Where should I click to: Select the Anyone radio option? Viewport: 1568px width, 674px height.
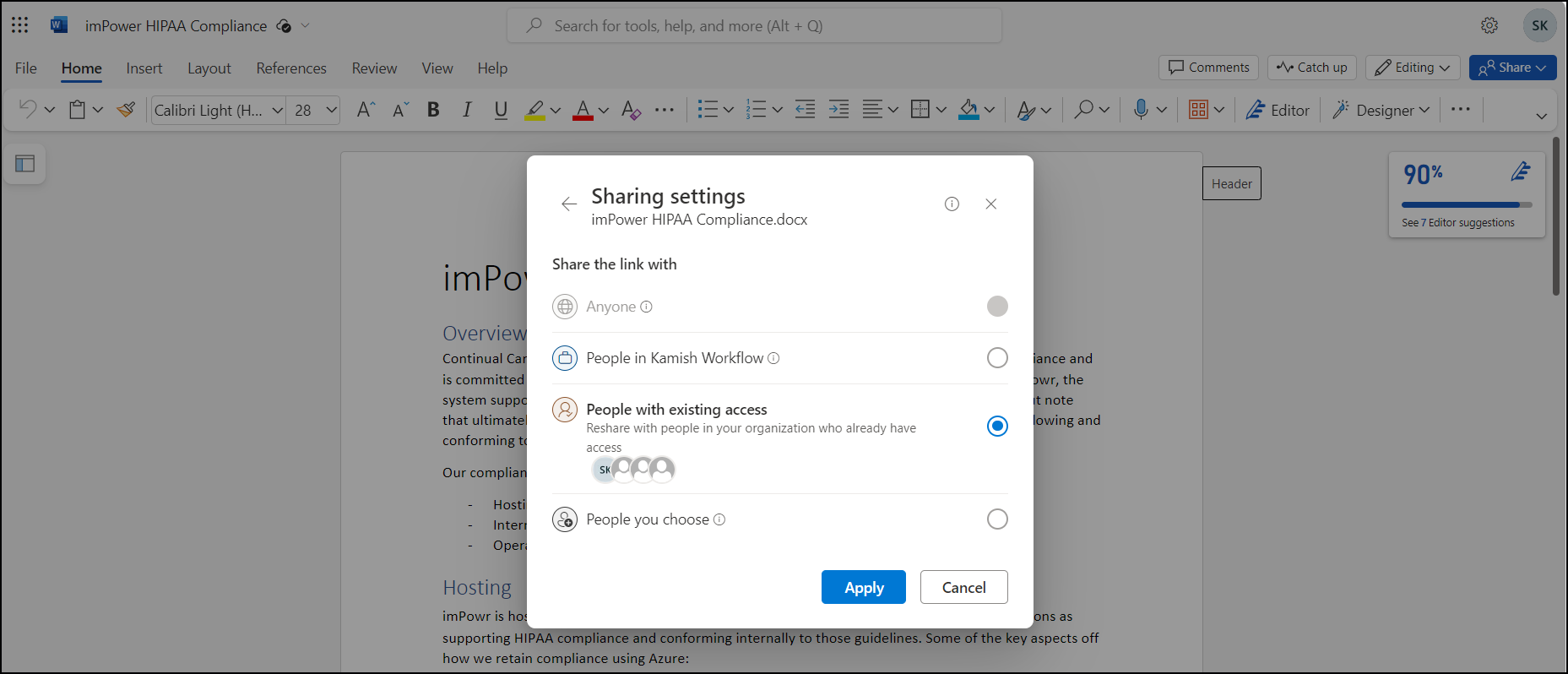coord(997,306)
